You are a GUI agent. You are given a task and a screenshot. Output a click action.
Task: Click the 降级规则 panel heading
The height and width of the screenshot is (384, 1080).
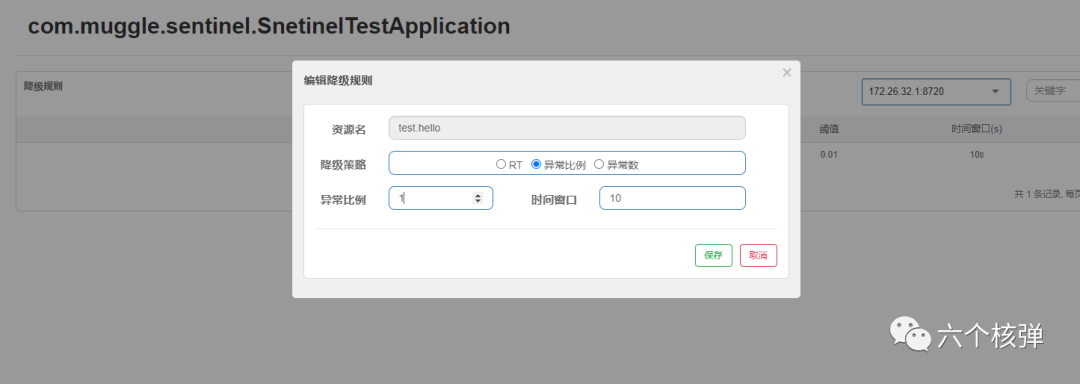coord(43,86)
